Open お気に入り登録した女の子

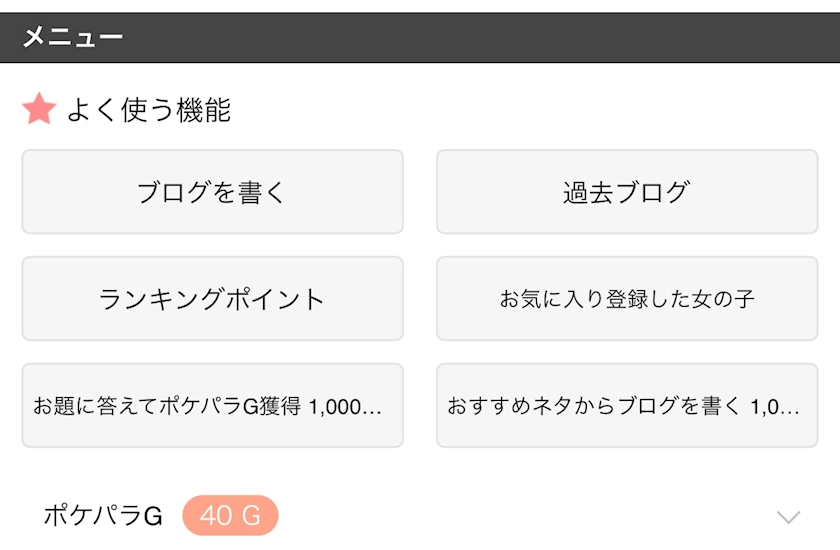627,299
